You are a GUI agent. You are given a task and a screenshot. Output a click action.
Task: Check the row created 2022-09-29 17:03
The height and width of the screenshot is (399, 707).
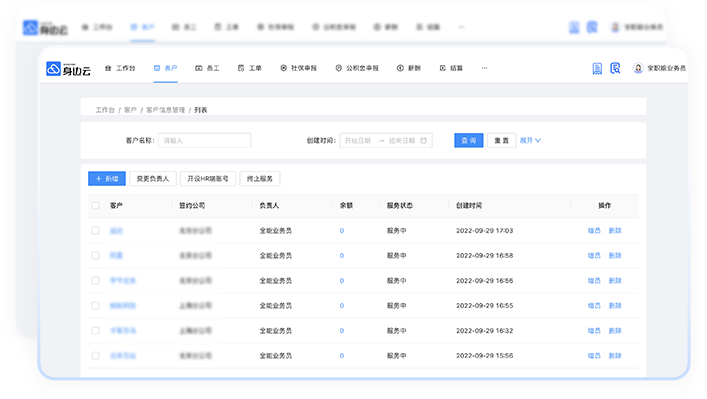(96, 230)
